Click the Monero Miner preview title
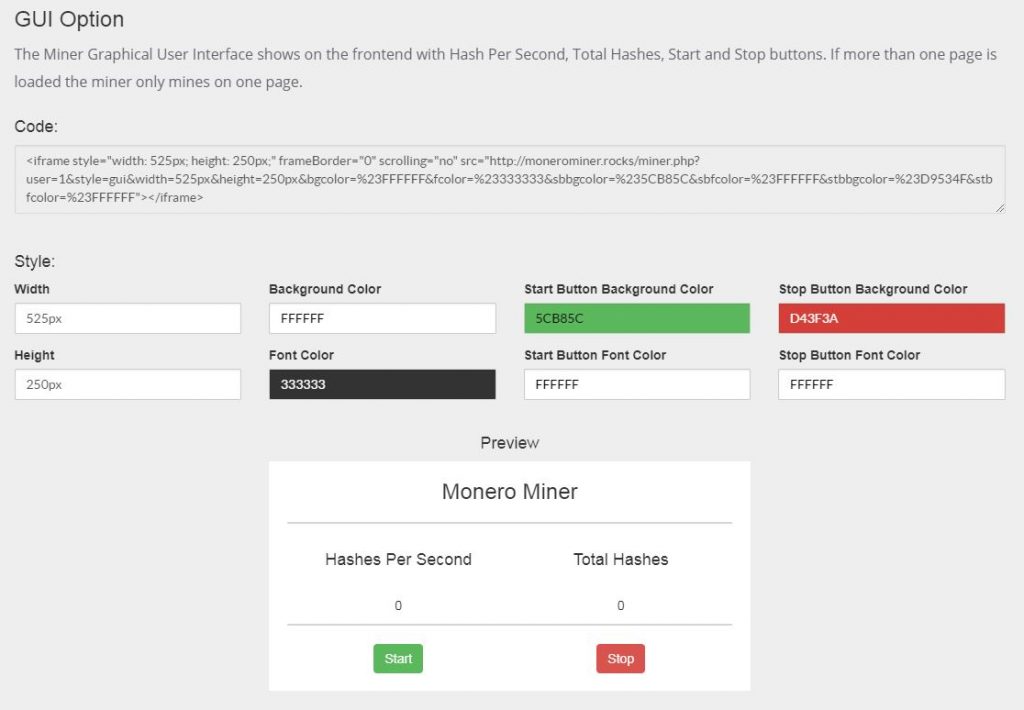The width and height of the screenshot is (1024, 710). 509,491
